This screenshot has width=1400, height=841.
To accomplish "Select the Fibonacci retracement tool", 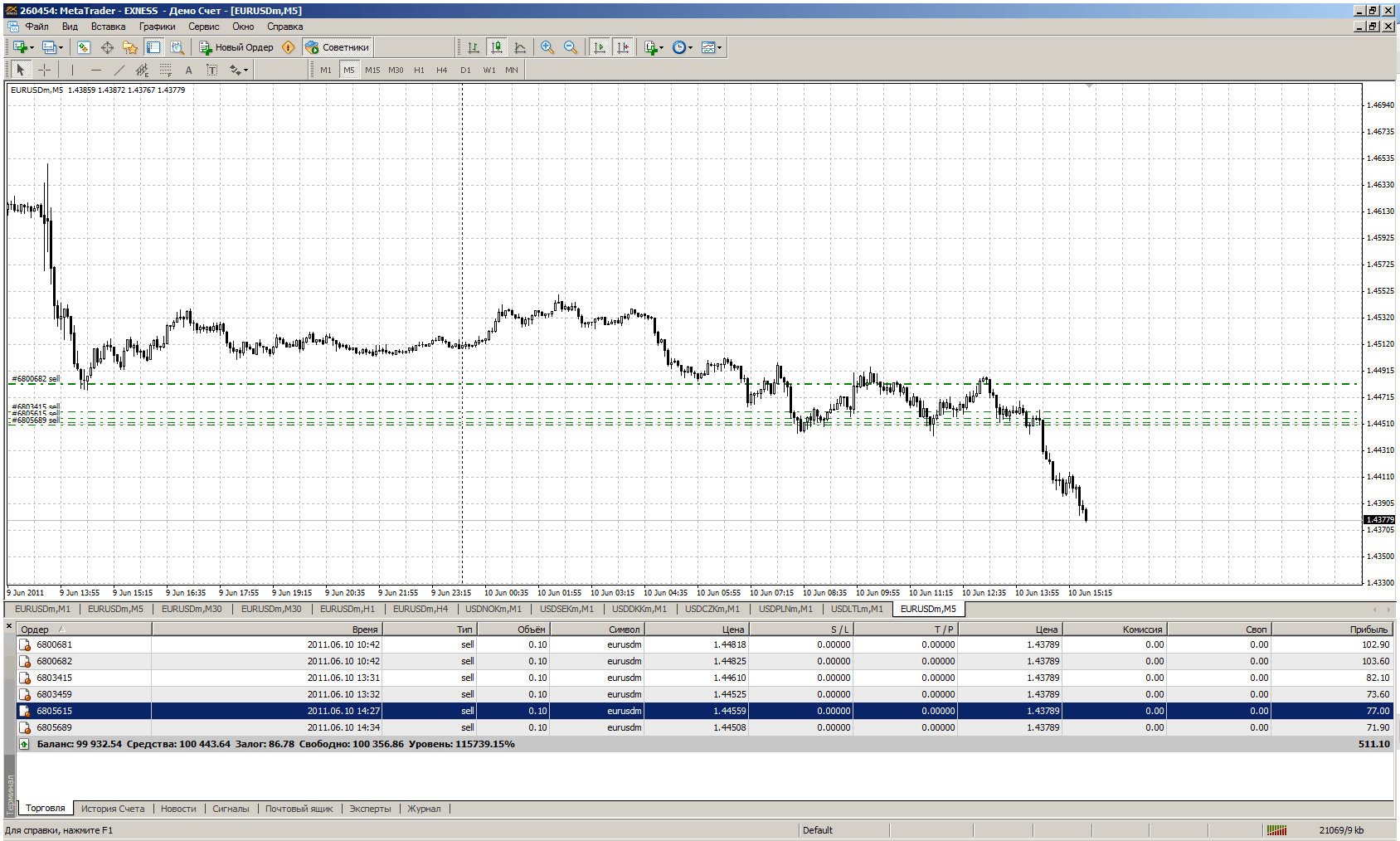I will click(166, 70).
